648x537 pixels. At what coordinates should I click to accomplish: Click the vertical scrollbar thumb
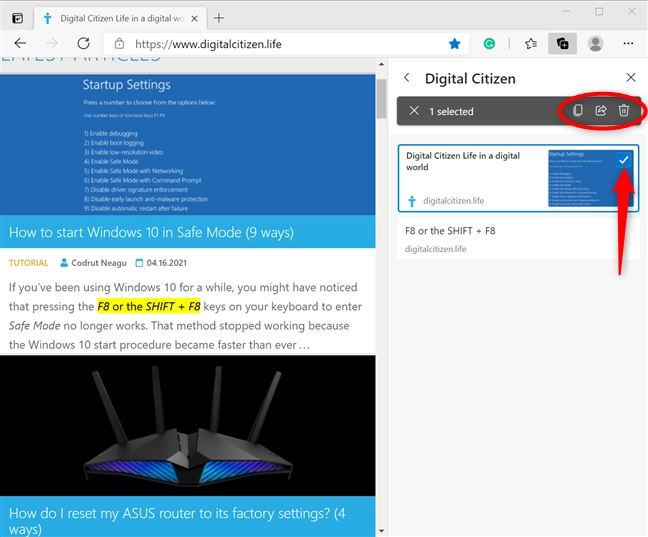(381, 99)
